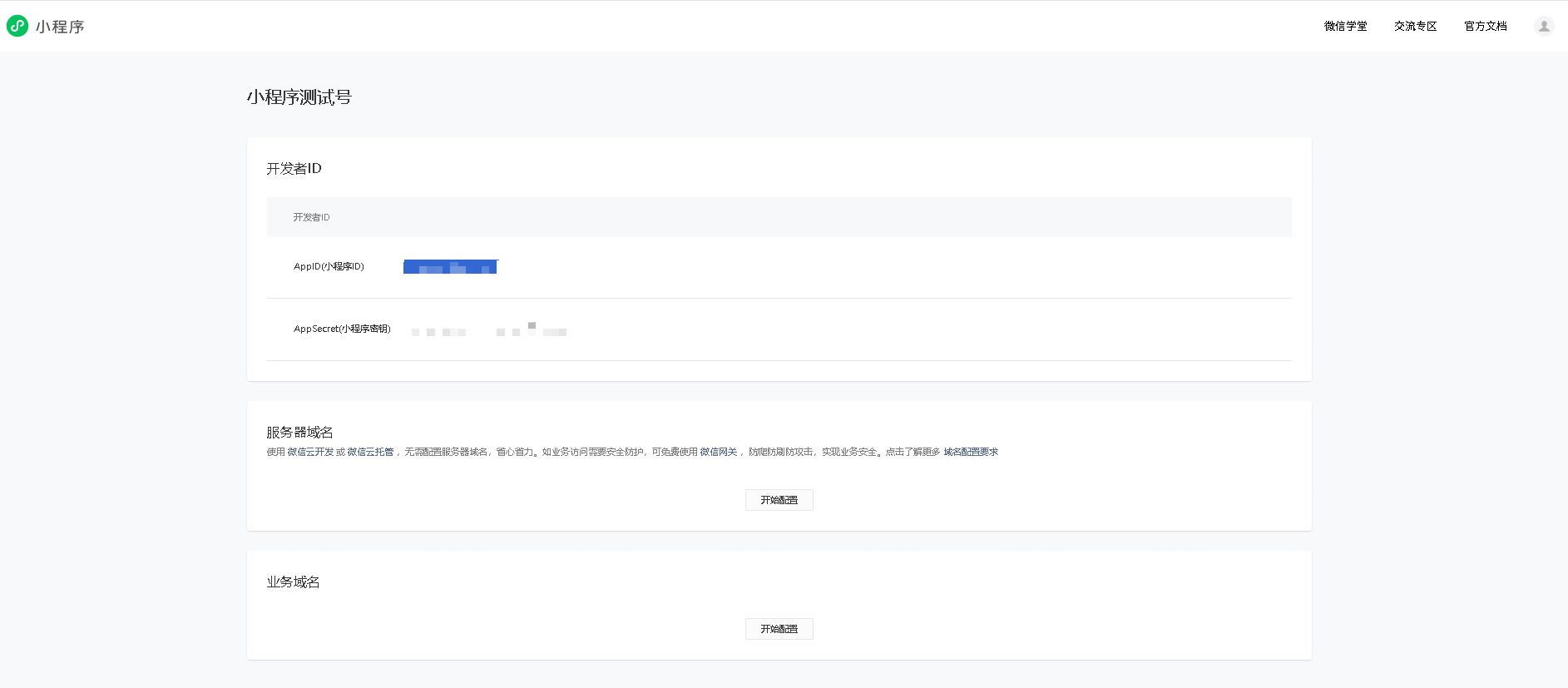Open 微信学堂 in the top navigation
This screenshot has height=688, width=1568.
1345,27
